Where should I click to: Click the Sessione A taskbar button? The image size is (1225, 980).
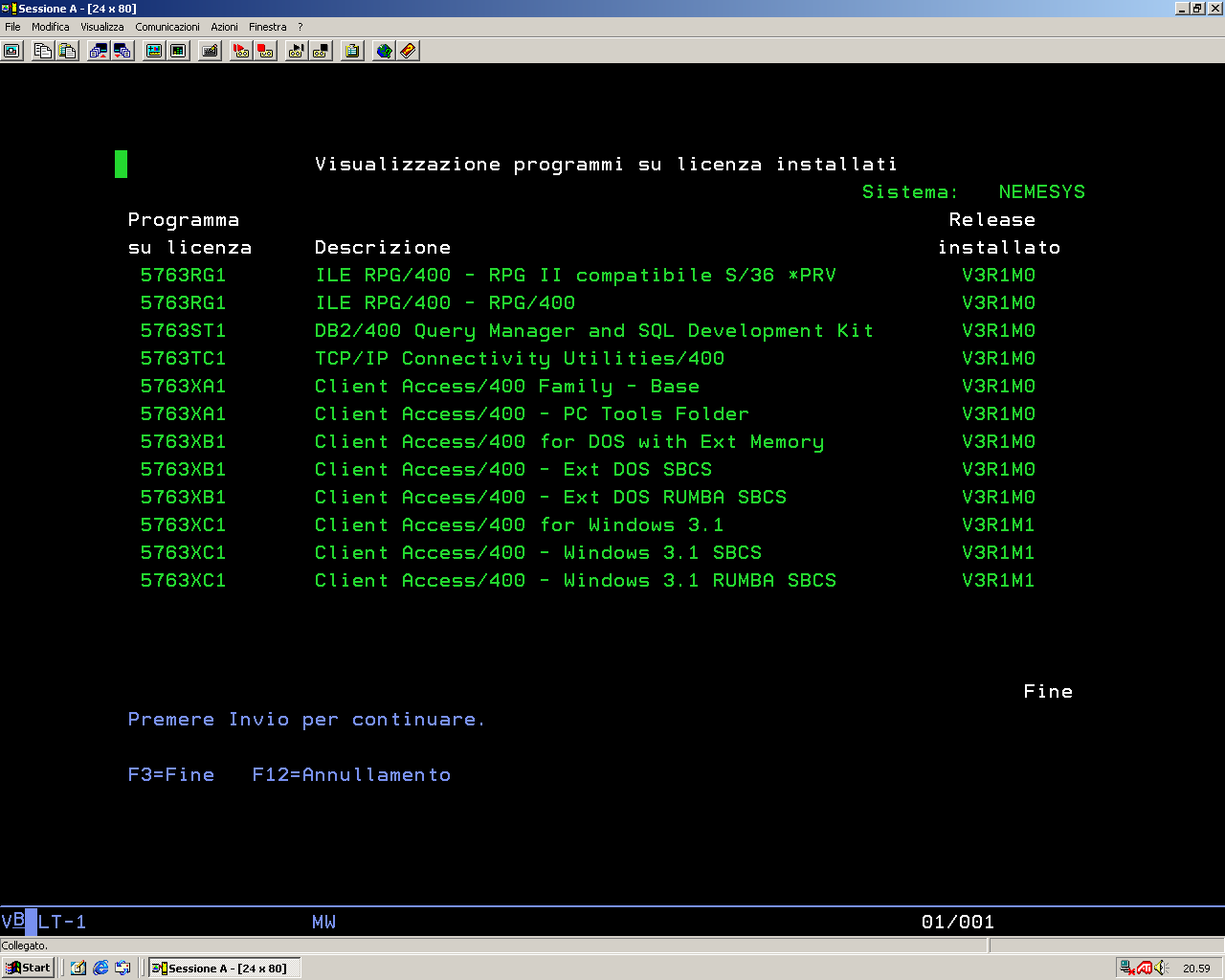224,968
